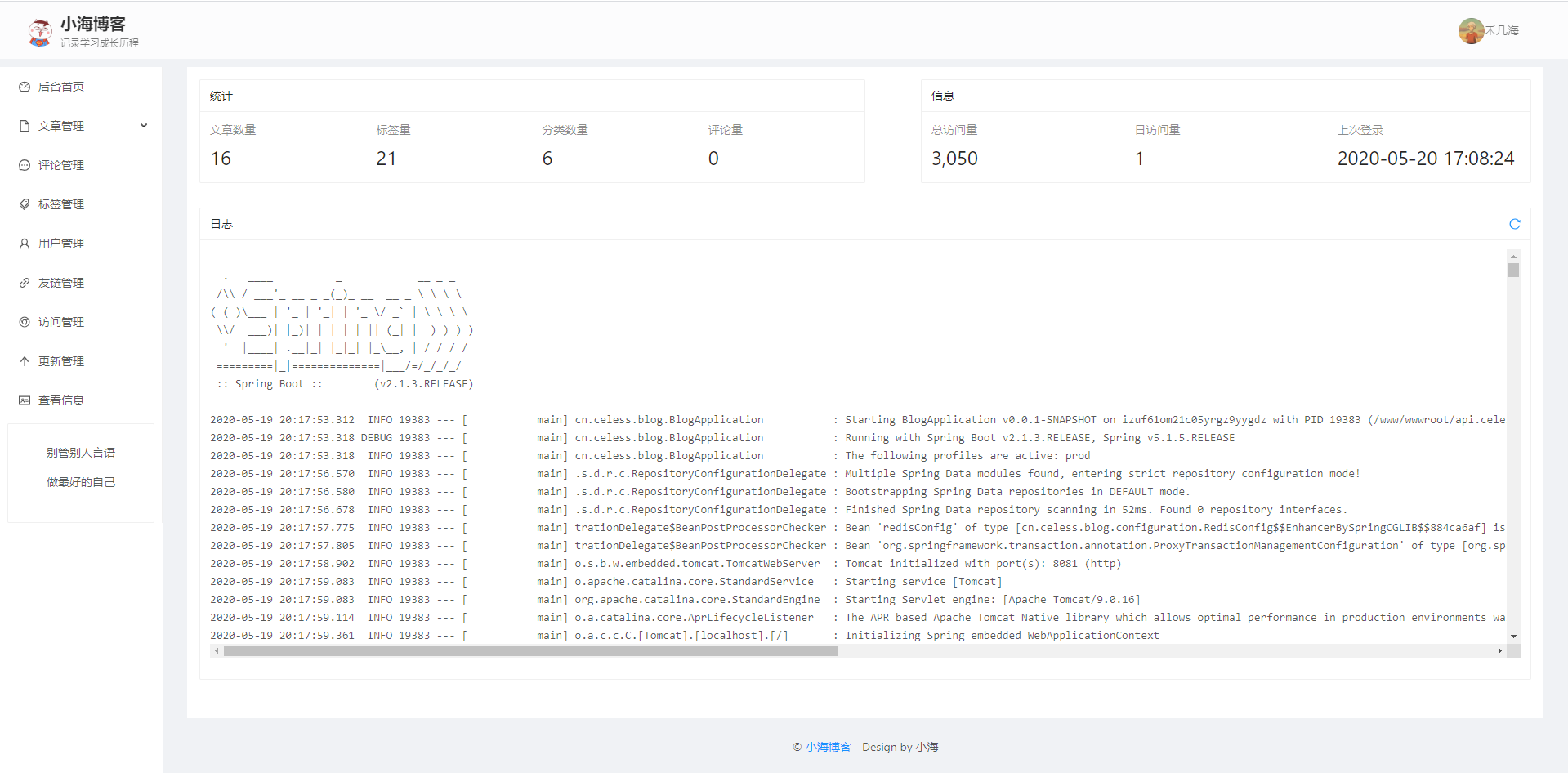The image size is (1568, 773).
Task: Refresh the 日志 log panel
Action: pos(1514,224)
